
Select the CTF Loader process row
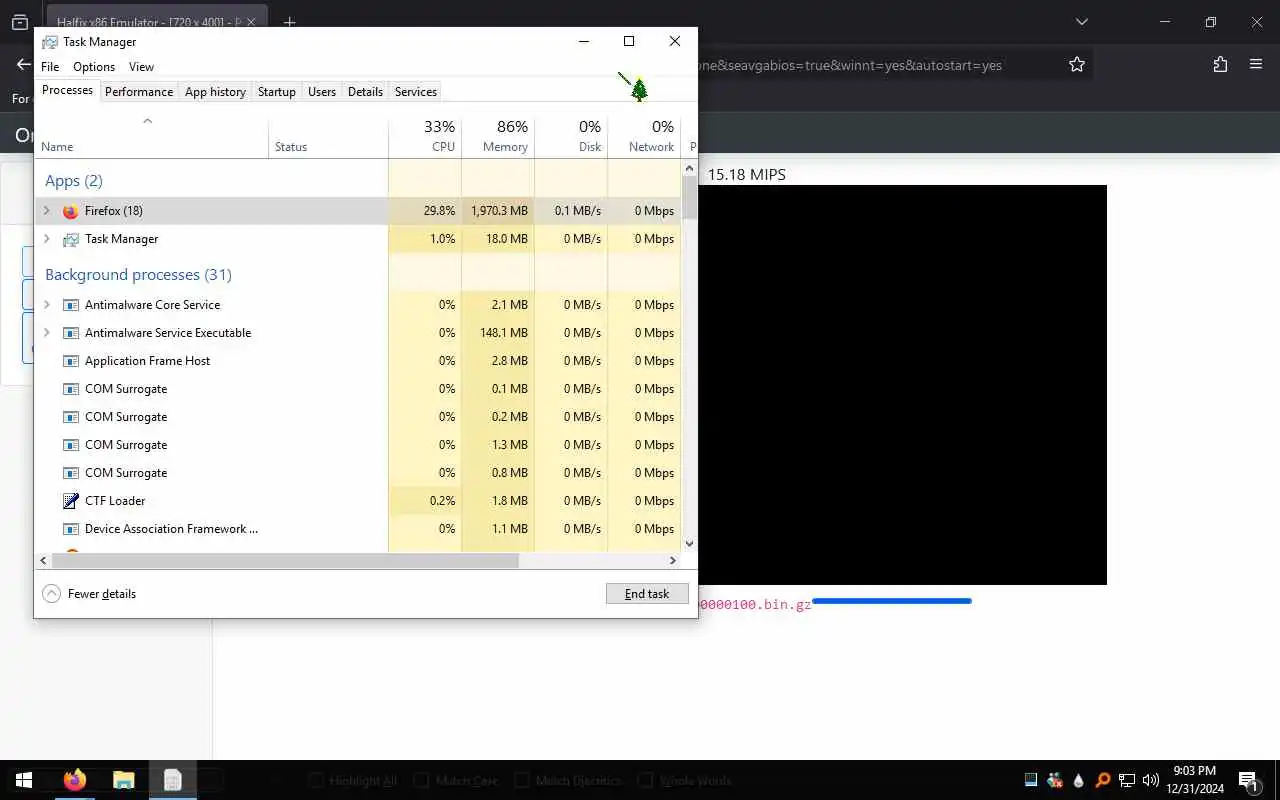(x=358, y=501)
